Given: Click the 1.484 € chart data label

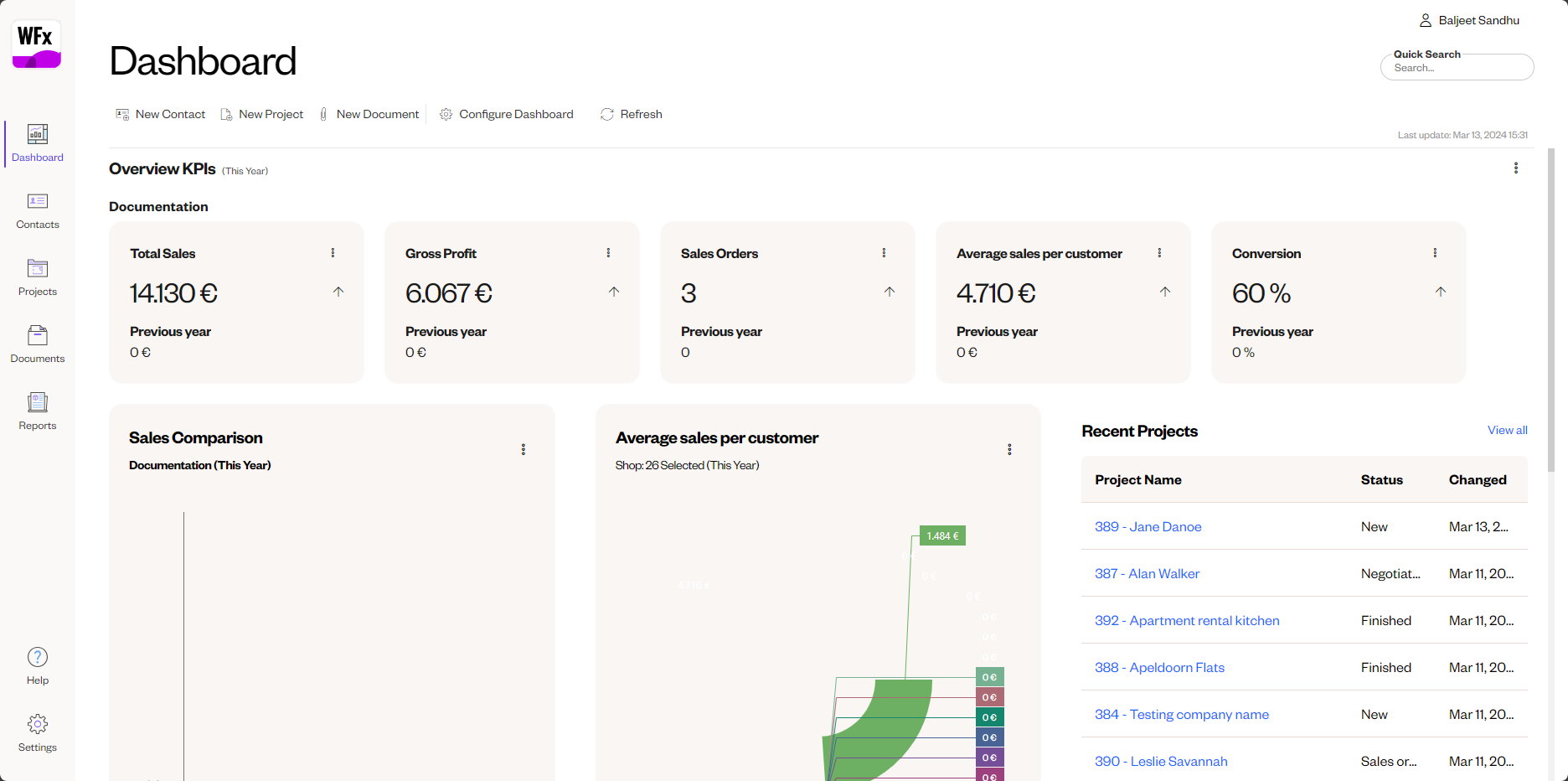Looking at the screenshot, I should (943, 535).
